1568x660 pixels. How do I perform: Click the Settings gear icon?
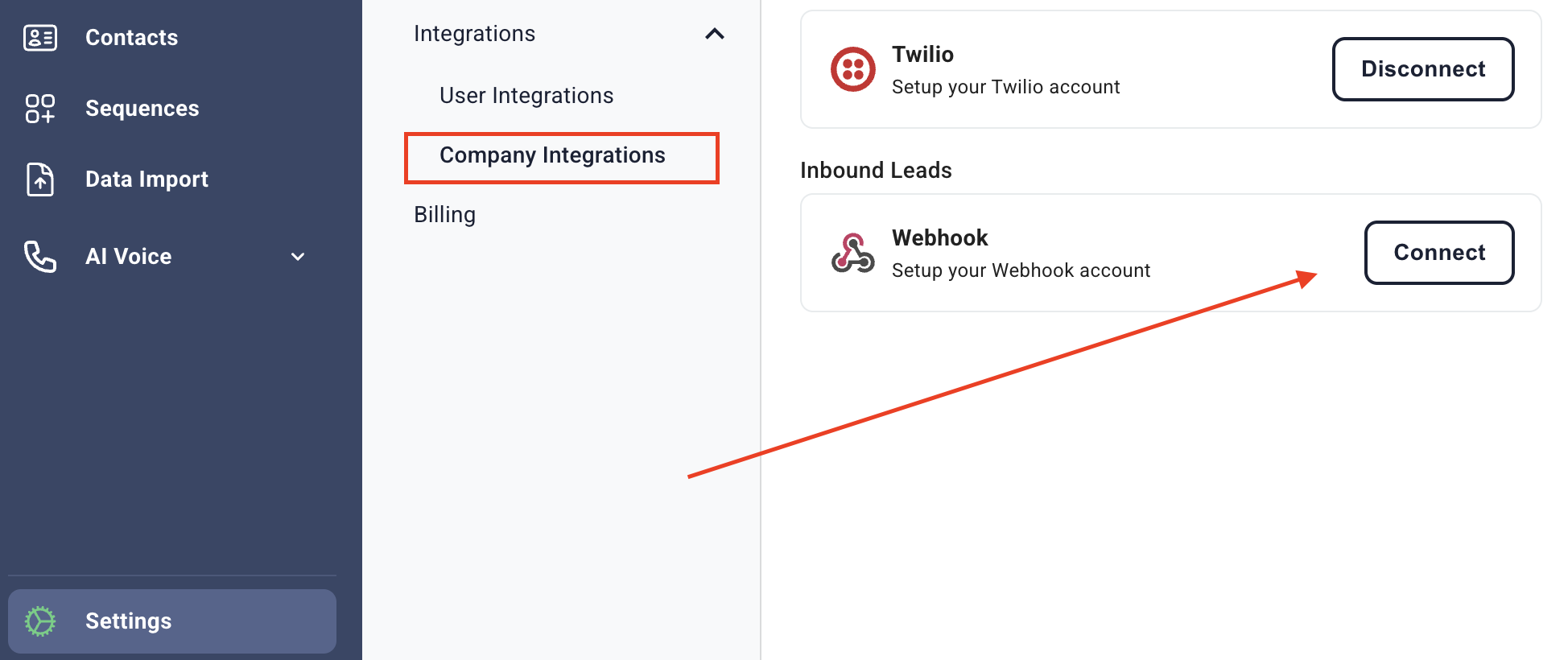(x=40, y=621)
